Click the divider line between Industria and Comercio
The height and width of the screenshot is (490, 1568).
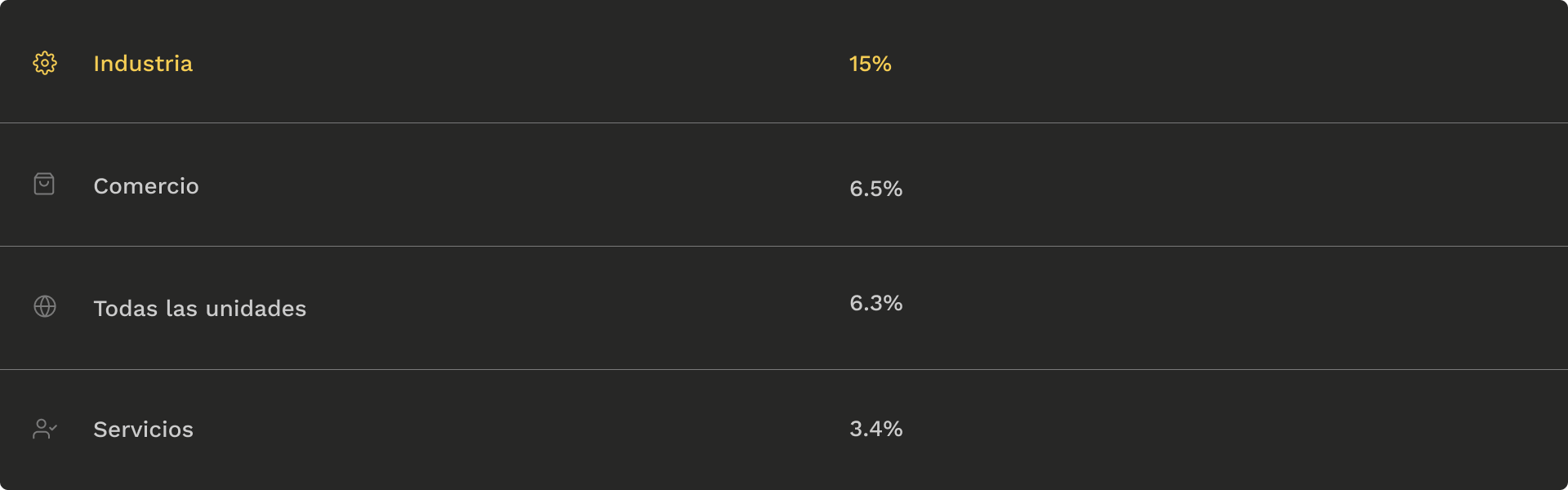click(x=784, y=122)
